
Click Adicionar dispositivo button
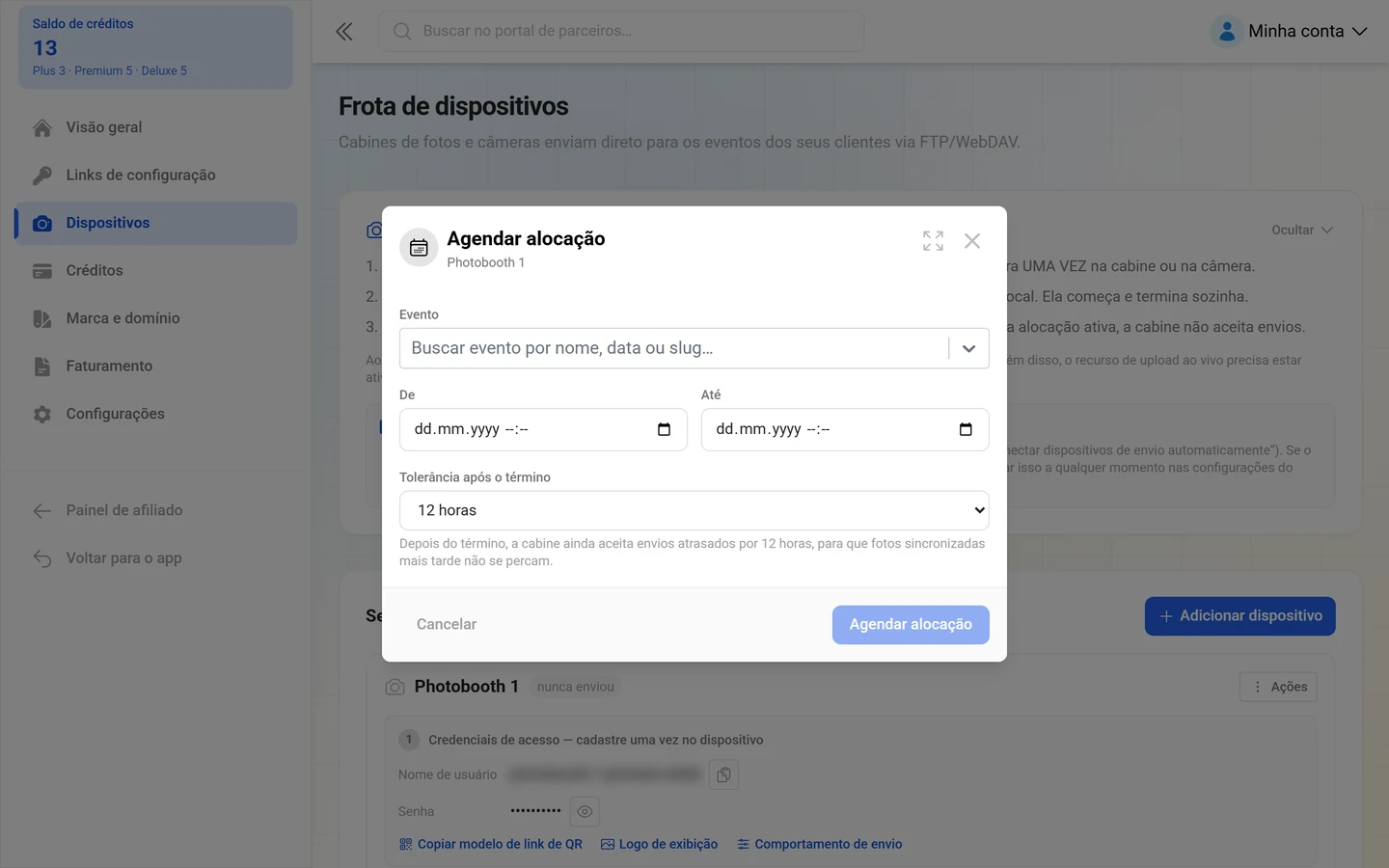click(x=1240, y=616)
